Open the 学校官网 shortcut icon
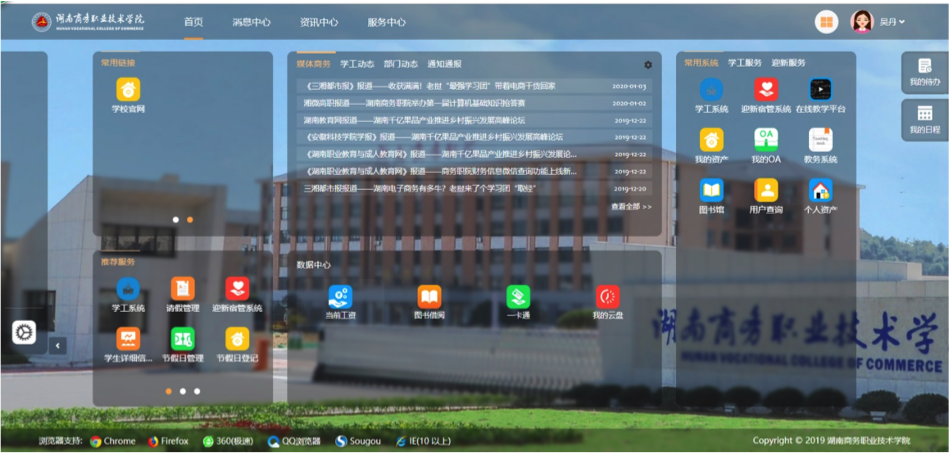The width and height of the screenshot is (949, 453). (x=127, y=90)
